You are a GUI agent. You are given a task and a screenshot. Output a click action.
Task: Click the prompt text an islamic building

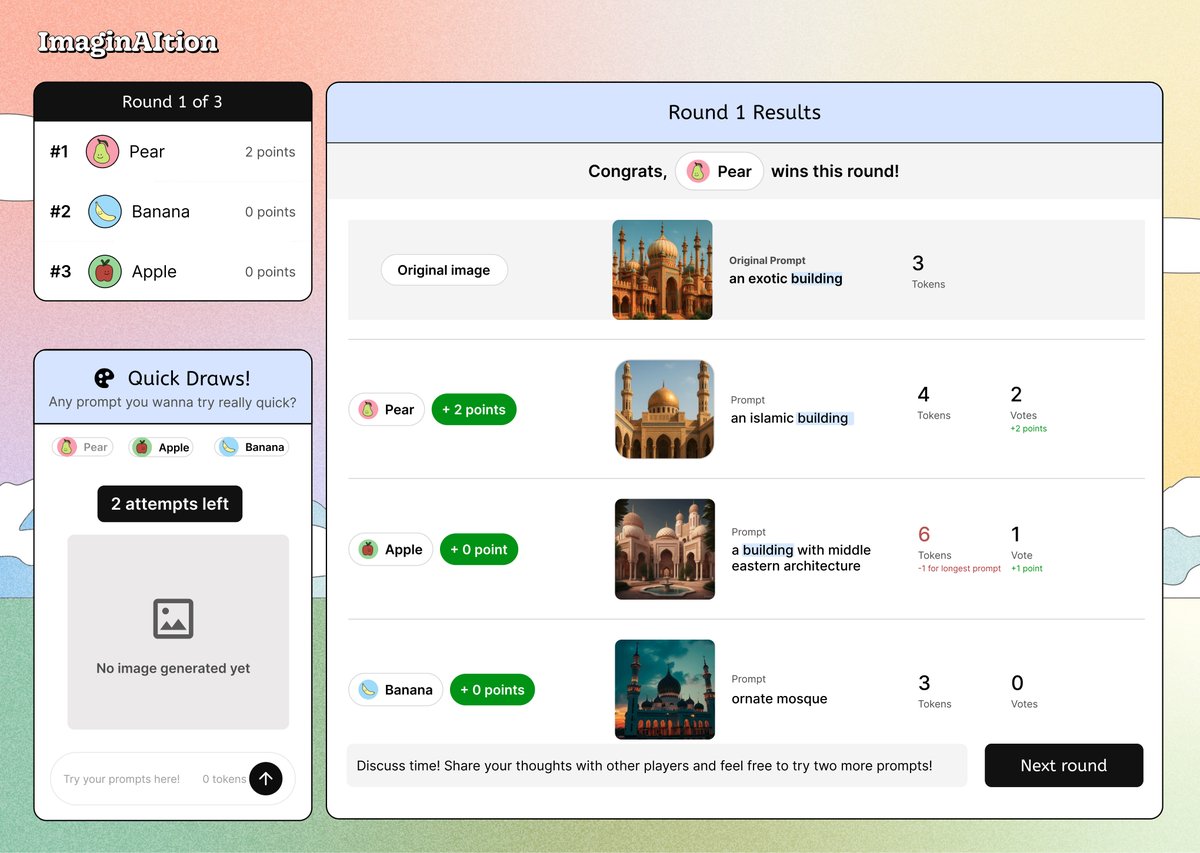coord(790,418)
